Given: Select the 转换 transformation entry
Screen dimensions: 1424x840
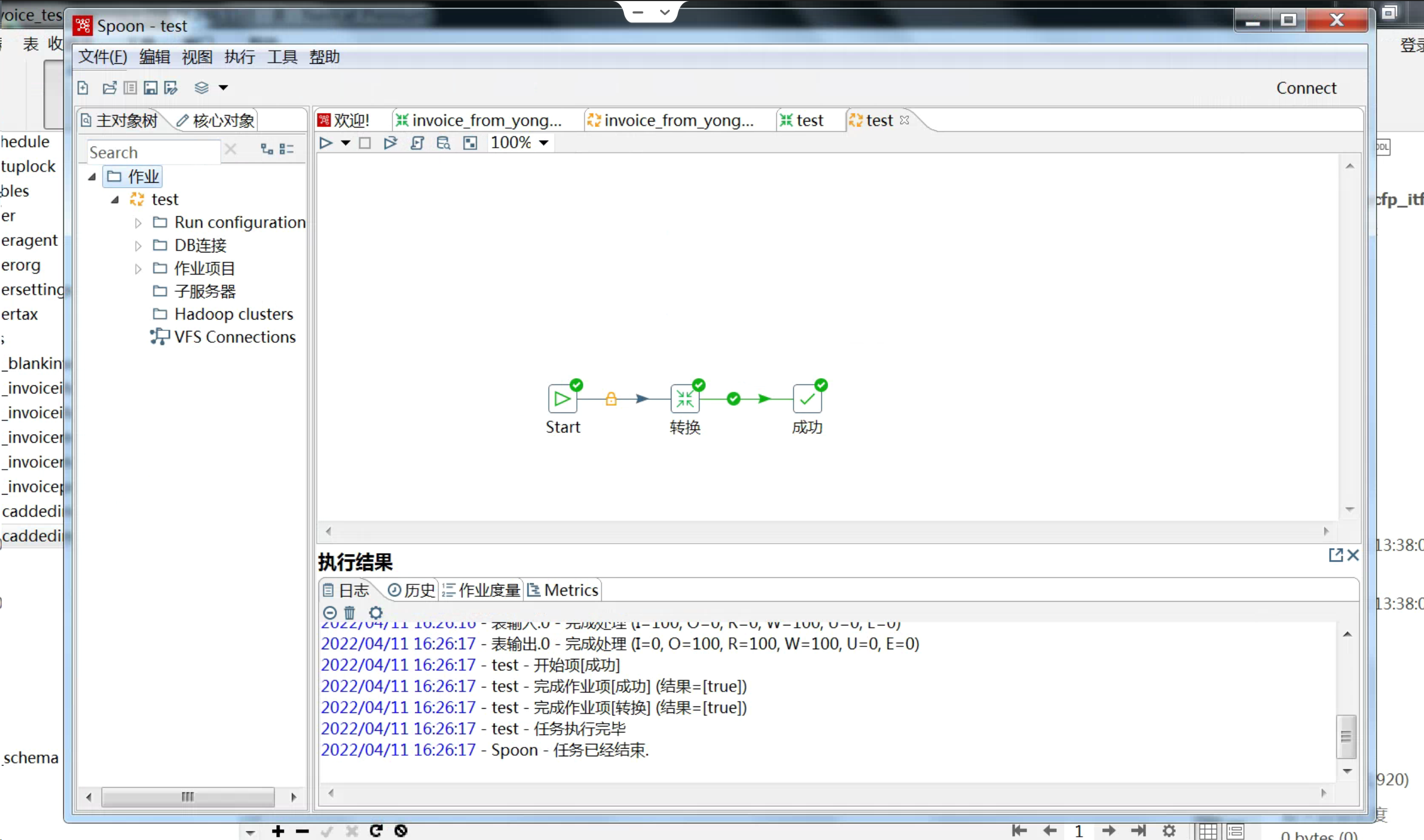Looking at the screenshot, I should (685, 399).
